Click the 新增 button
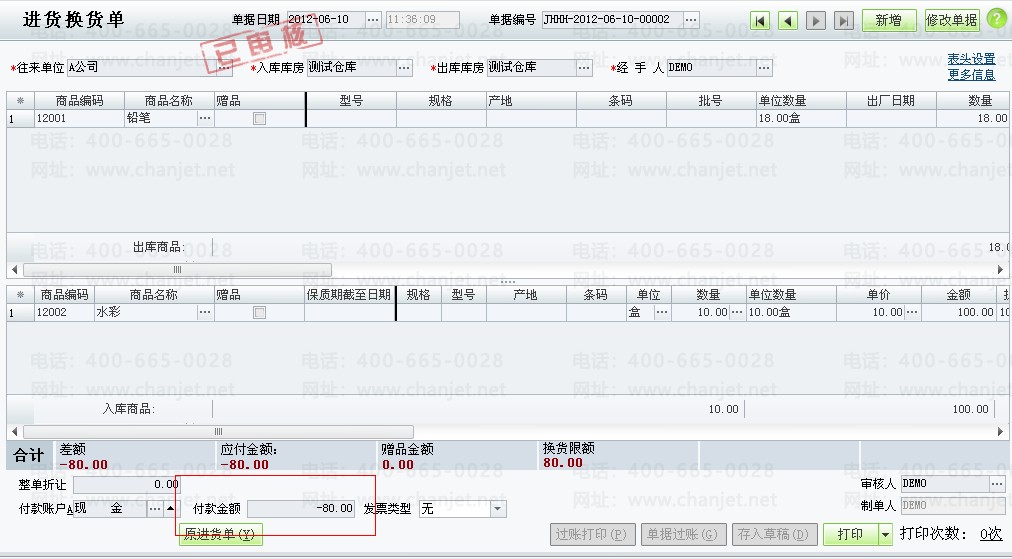The width and height of the screenshot is (1012, 559). click(x=888, y=20)
